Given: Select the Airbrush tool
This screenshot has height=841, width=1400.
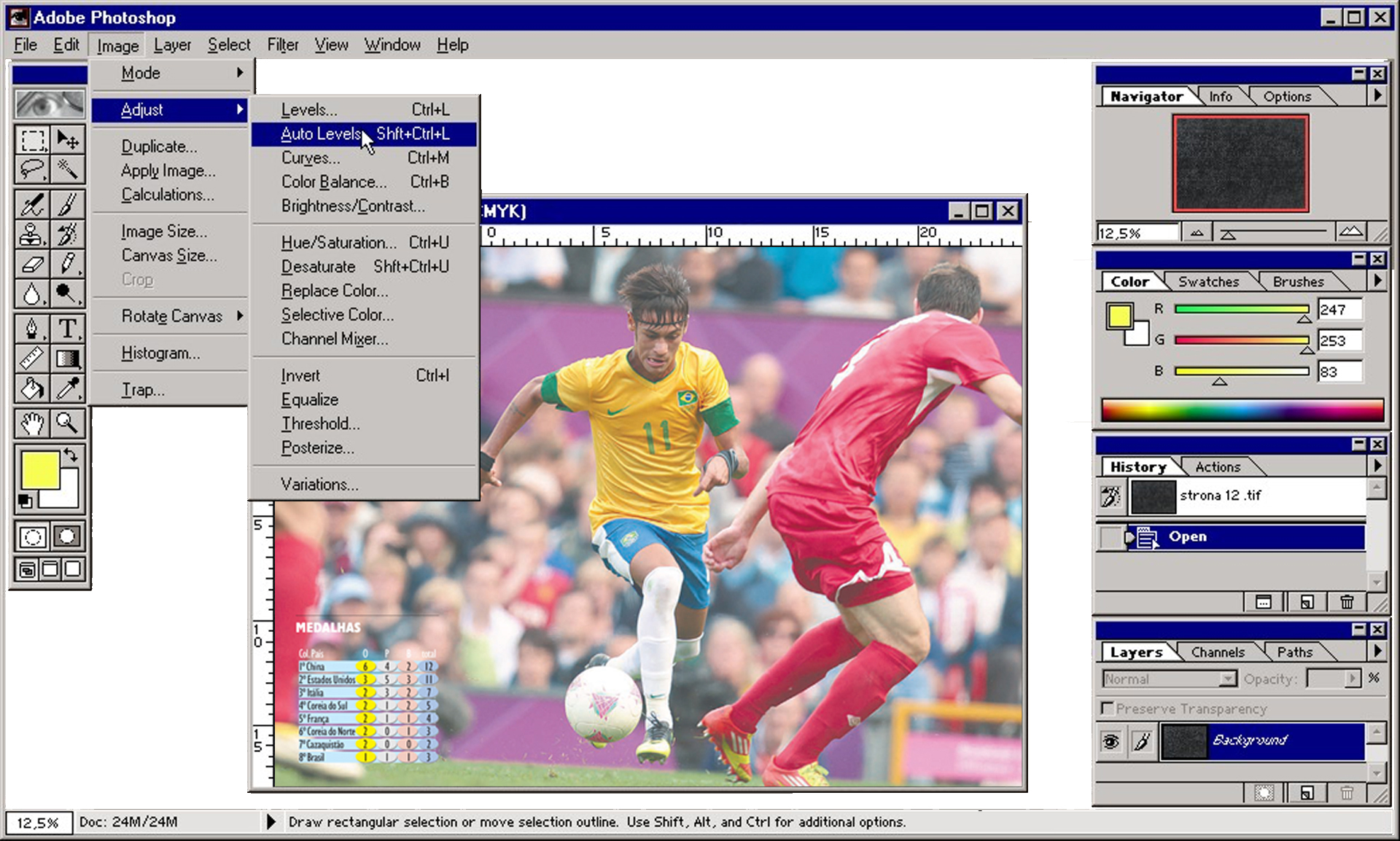Looking at the screenshot, I should click(33, 204).
